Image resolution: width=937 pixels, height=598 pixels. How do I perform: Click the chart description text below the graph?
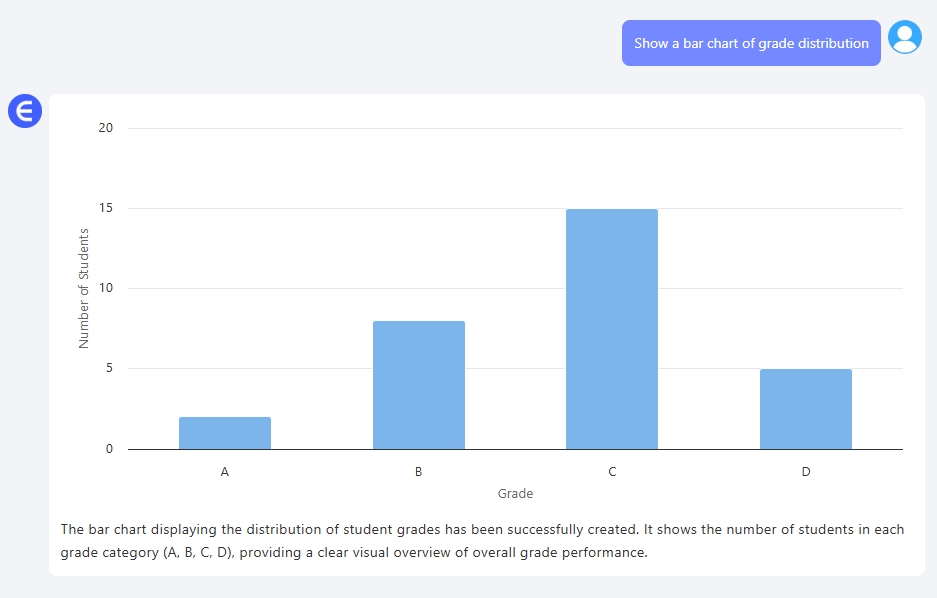point(482,530)
